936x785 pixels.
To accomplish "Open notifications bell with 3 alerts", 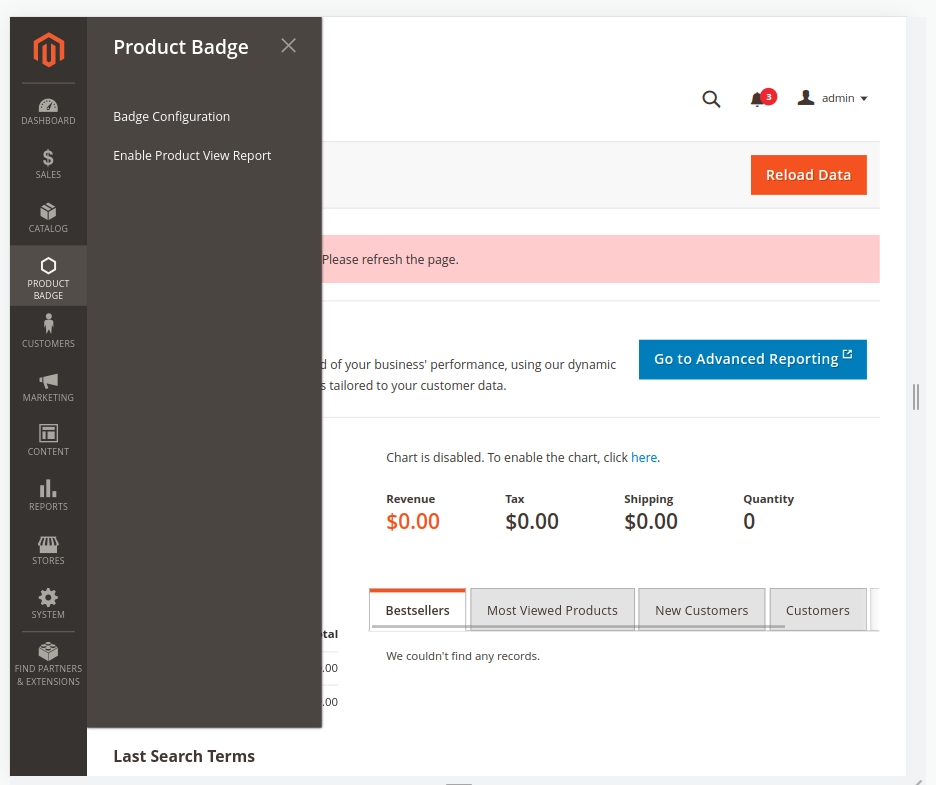I will click(758, 99).
